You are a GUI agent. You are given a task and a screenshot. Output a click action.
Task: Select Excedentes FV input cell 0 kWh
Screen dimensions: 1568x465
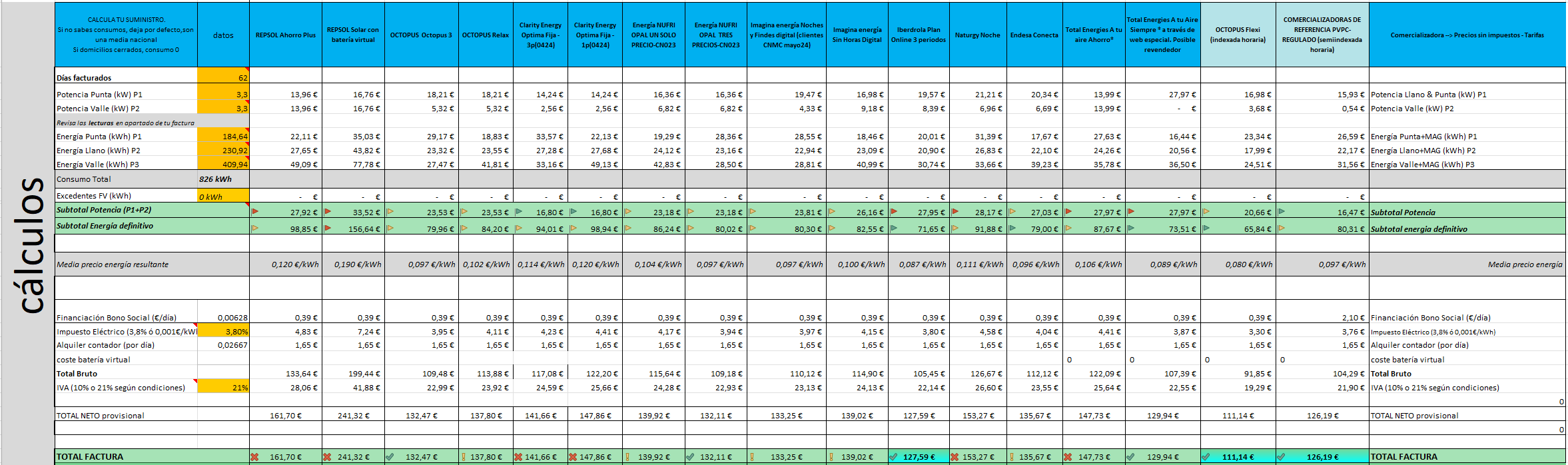[x=223, y=196]
